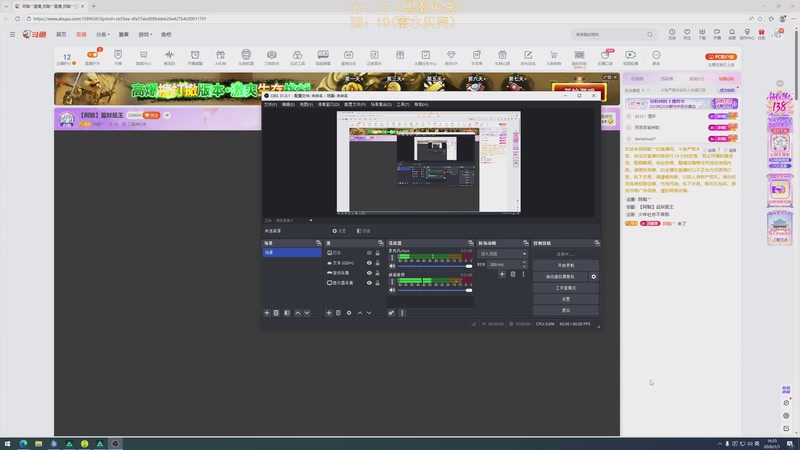Open messages bell icon in Douyu header

(x=732, y=34)
